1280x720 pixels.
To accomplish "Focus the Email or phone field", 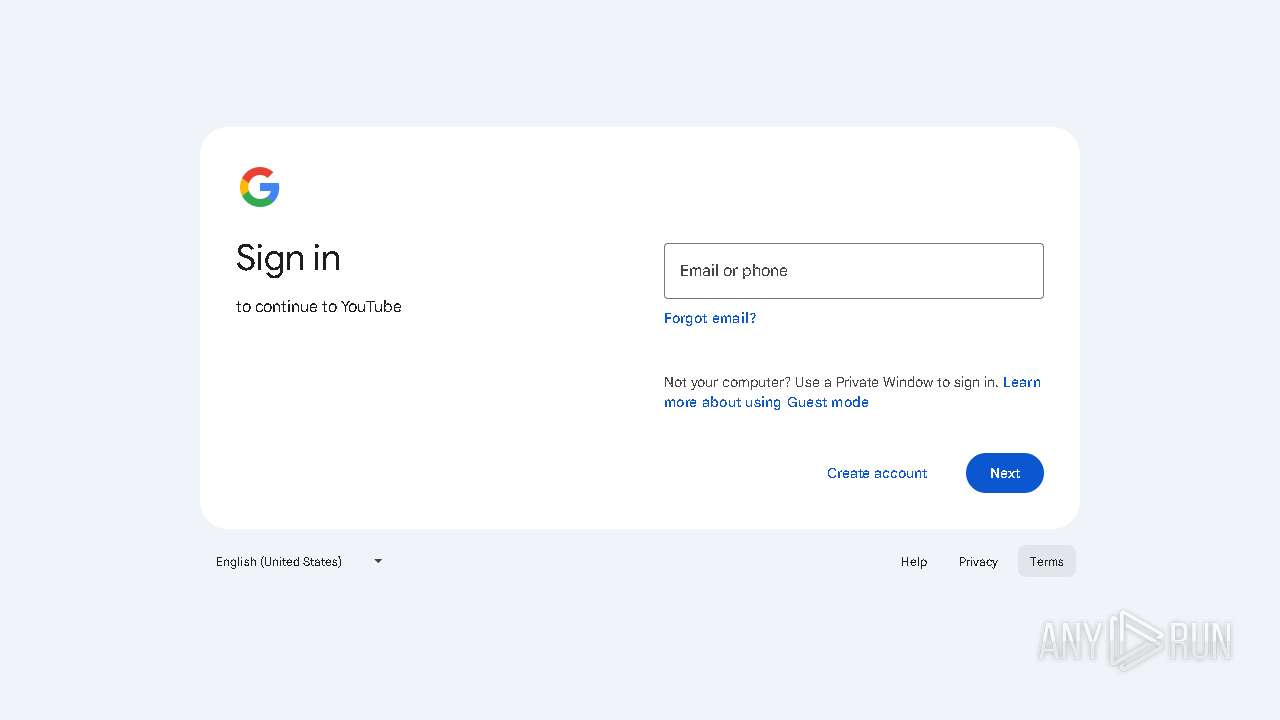I will (853, 271).
